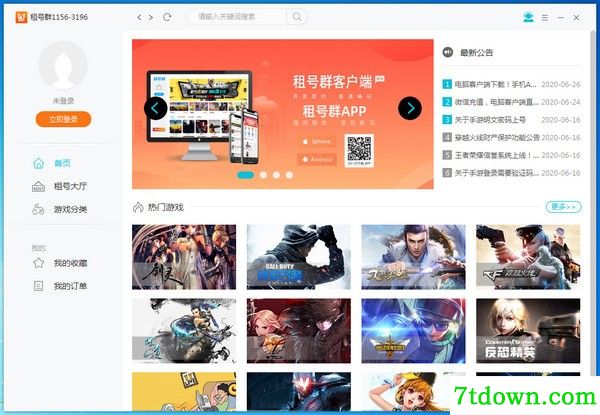This screenshot has height=415, width=600.
Task: Click the back navigation arrow in title bar
Action: 139,17
